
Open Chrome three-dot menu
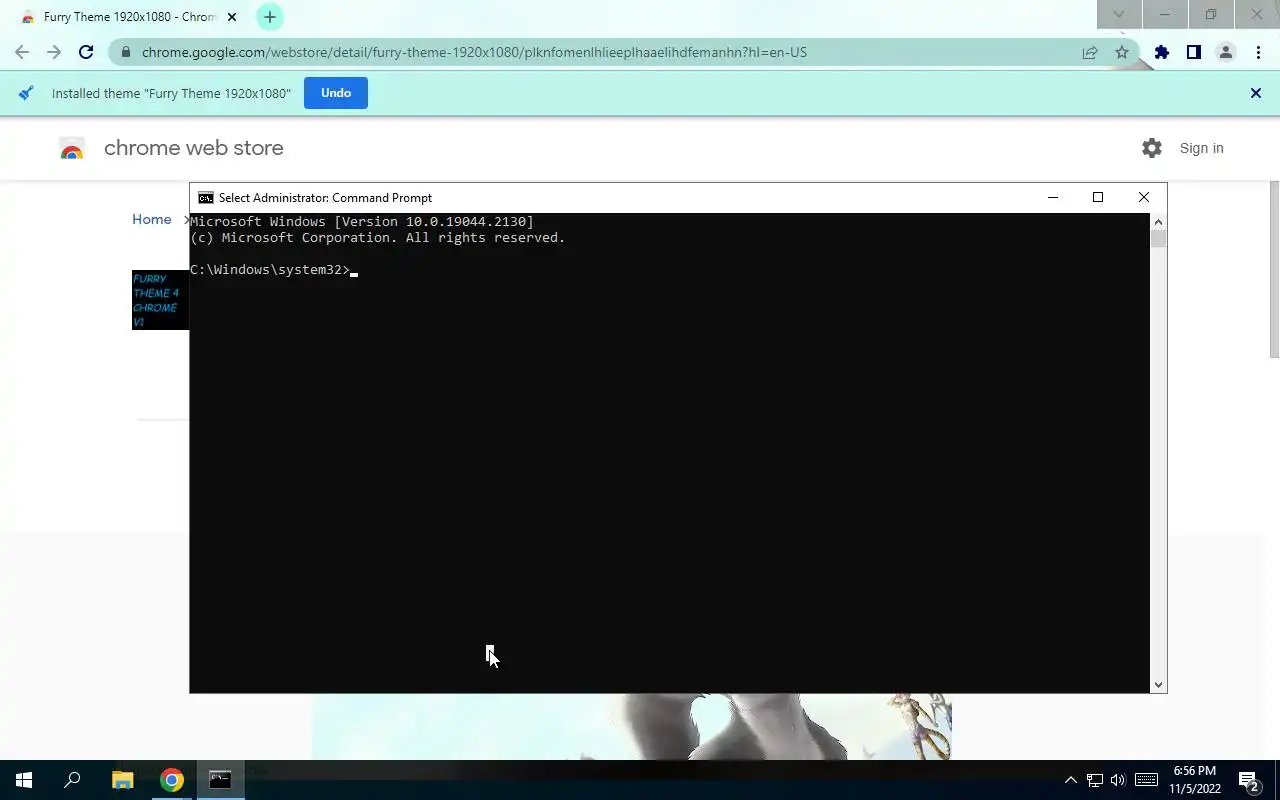(1258, 52)
